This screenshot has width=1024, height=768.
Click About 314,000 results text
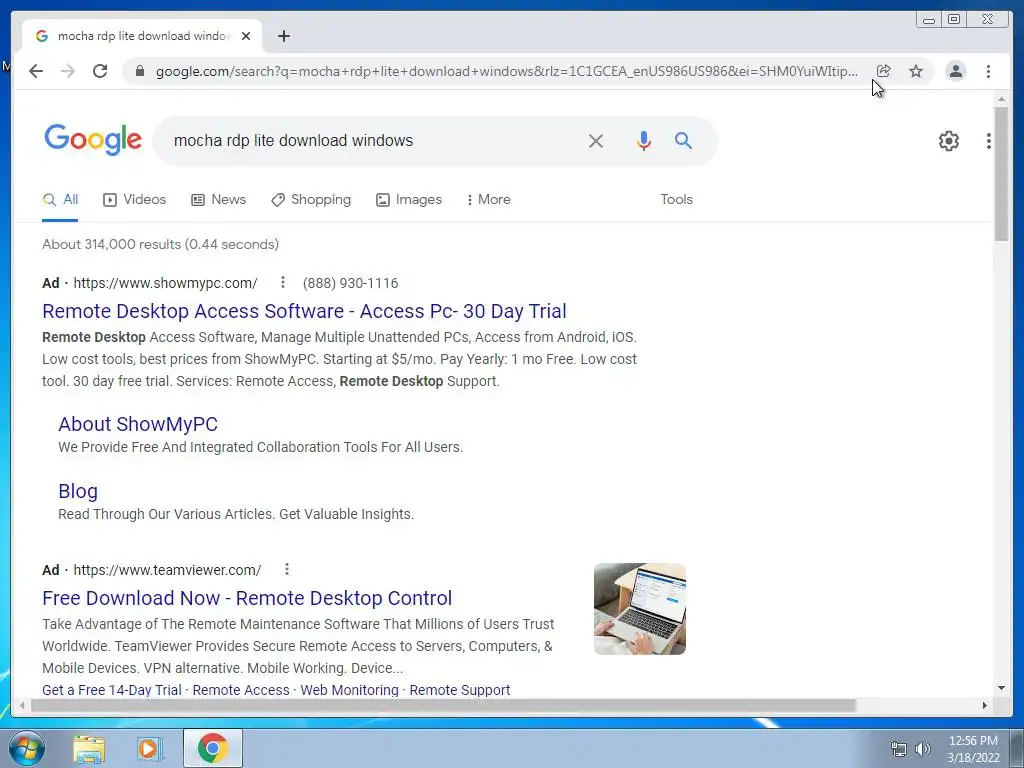161,244
